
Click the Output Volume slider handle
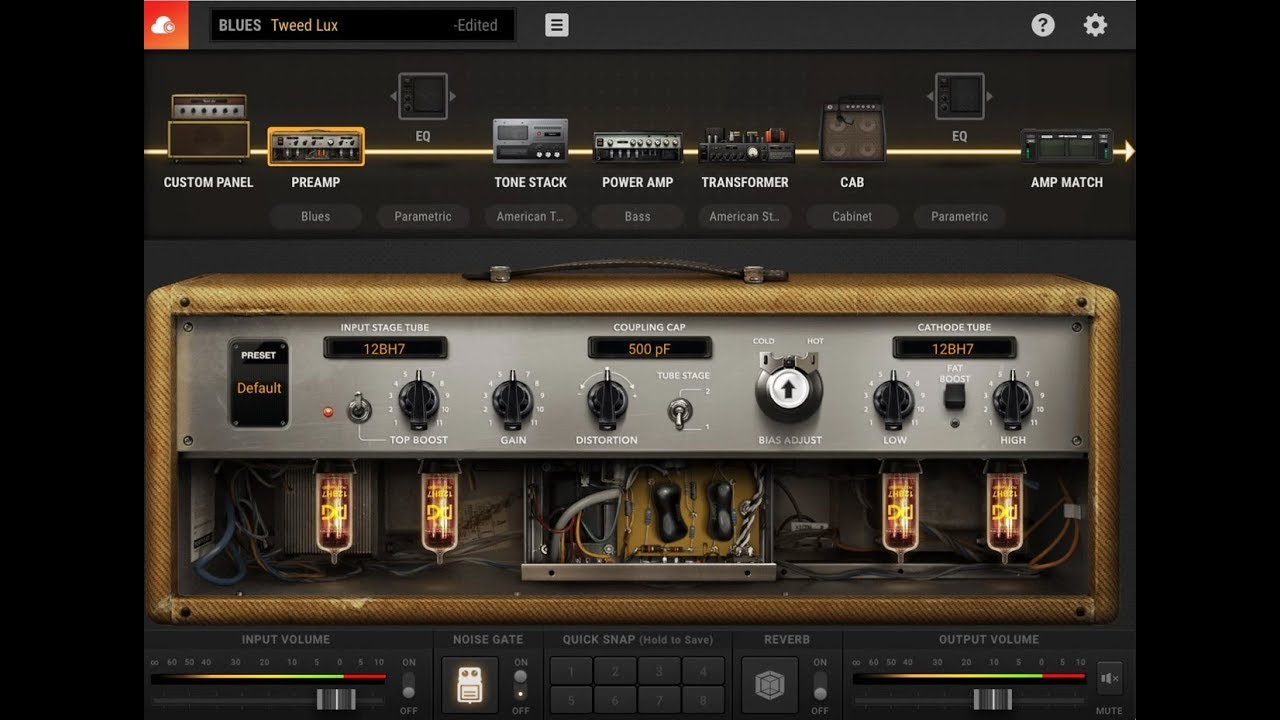click(x=992, y=699)
